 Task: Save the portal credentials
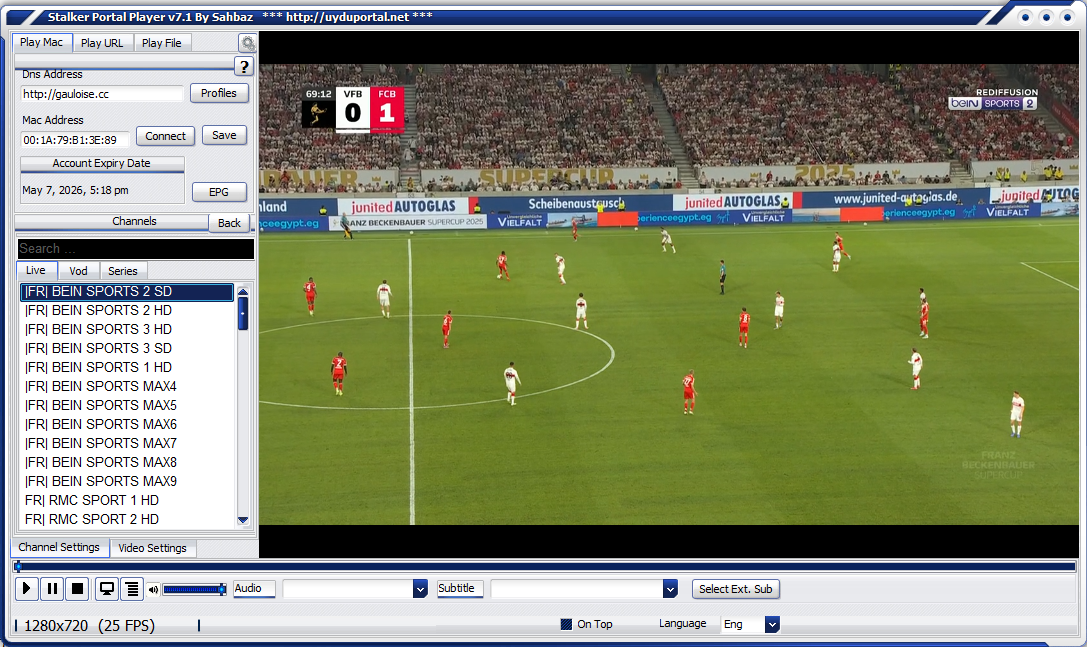pos(224,135)
